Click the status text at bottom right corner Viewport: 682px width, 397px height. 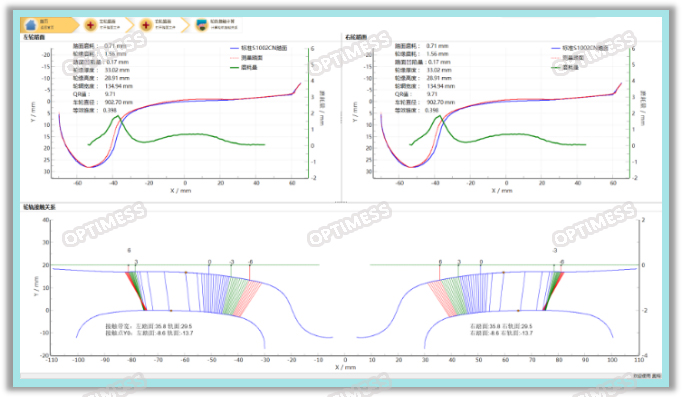[647, 376]
